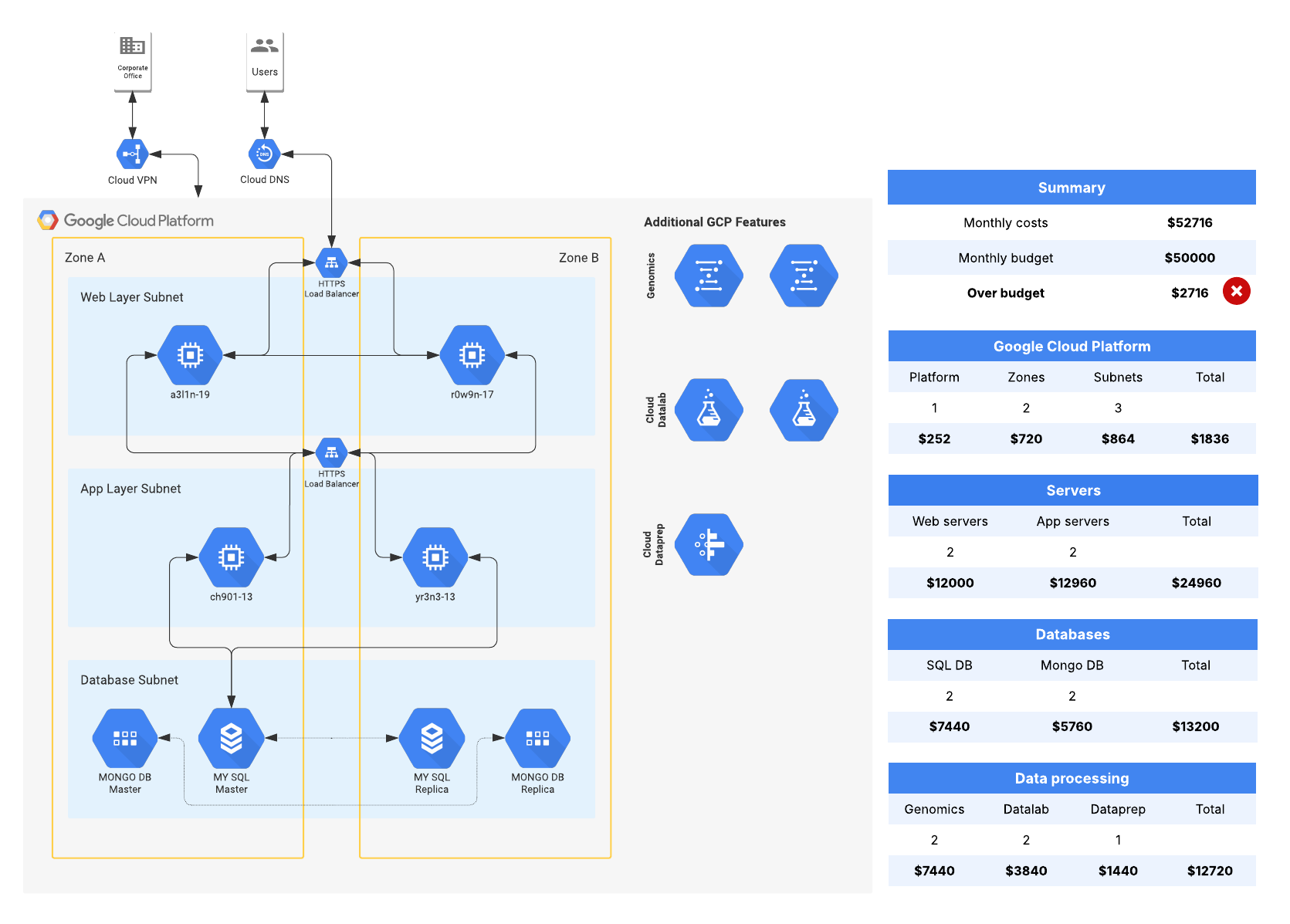Select the Monthly budget $50000 value
This screenshot has height=924, width=1290.
pos(1189,258)
